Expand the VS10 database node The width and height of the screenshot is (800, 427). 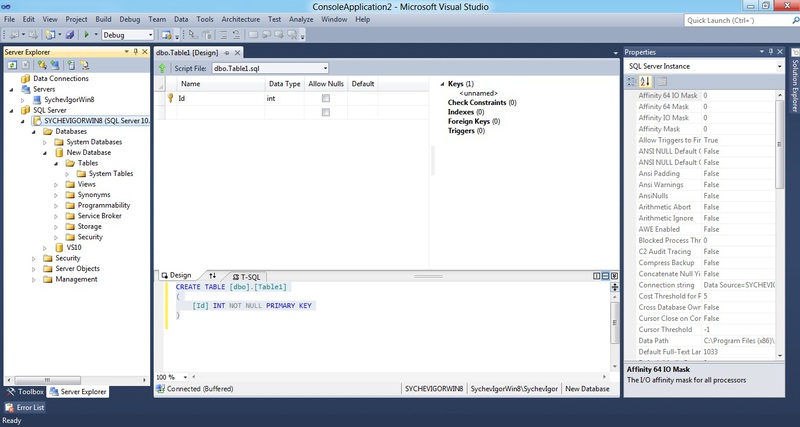click(x=45, y=248)
